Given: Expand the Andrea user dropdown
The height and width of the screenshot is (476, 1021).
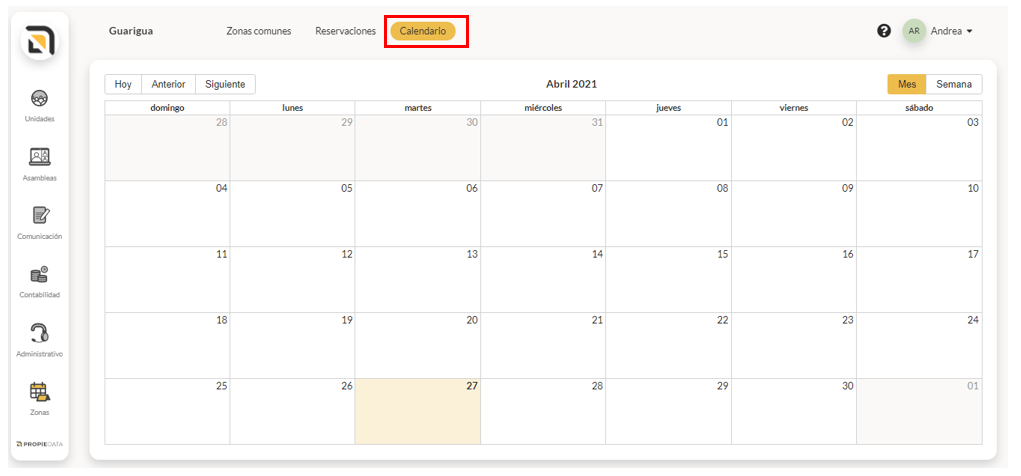Looking at the screenshot, I should (951, 31).
